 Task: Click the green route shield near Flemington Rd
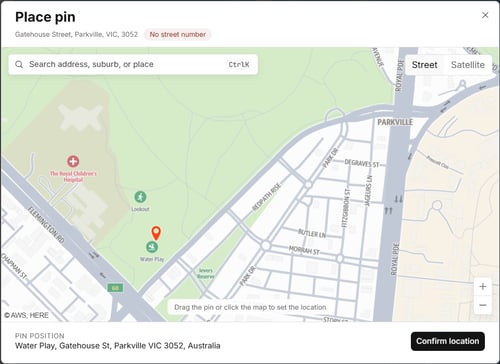tap(115, 288)
